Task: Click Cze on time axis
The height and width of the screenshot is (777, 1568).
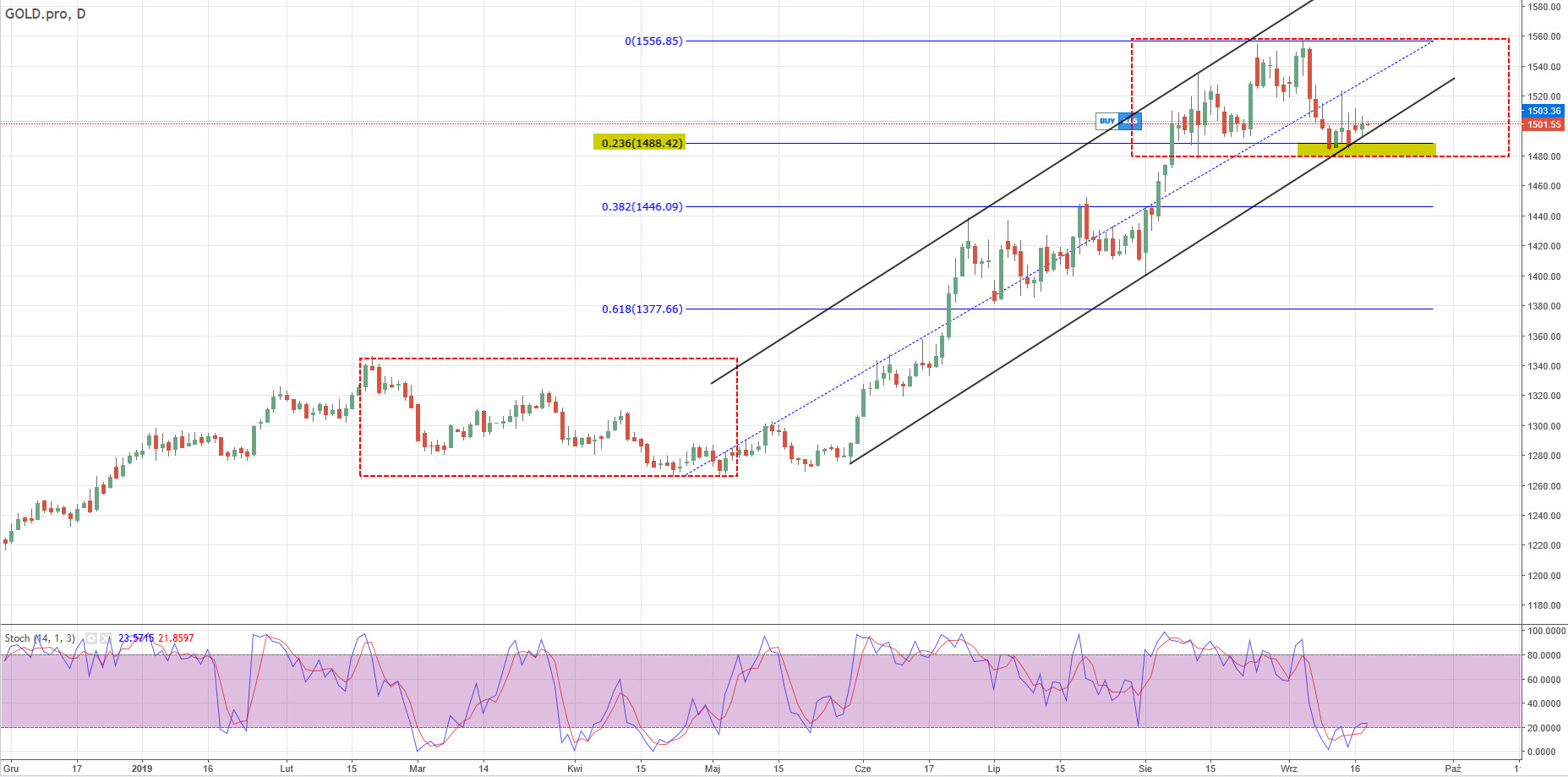Action: [x=862, y=769]
